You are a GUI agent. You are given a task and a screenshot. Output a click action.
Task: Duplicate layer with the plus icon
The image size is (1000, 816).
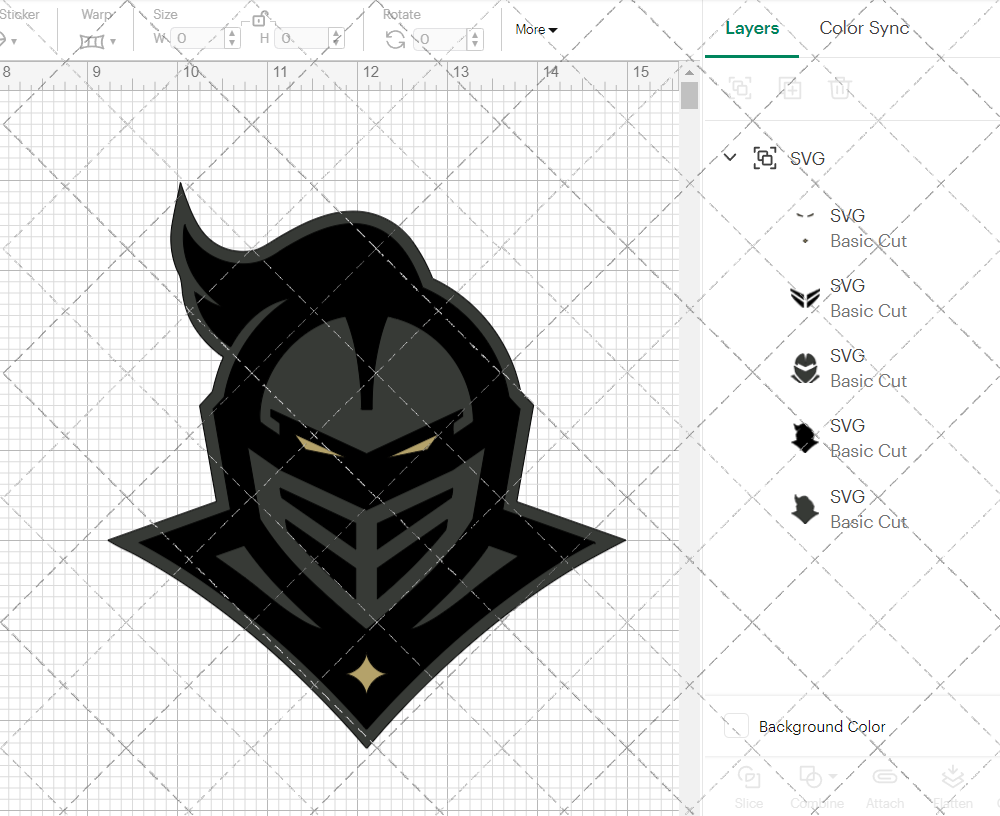pos(790,88)
